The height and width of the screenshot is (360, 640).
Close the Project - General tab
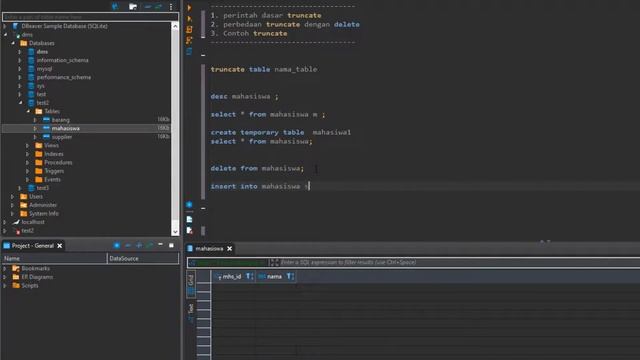(x=60, y=245)
